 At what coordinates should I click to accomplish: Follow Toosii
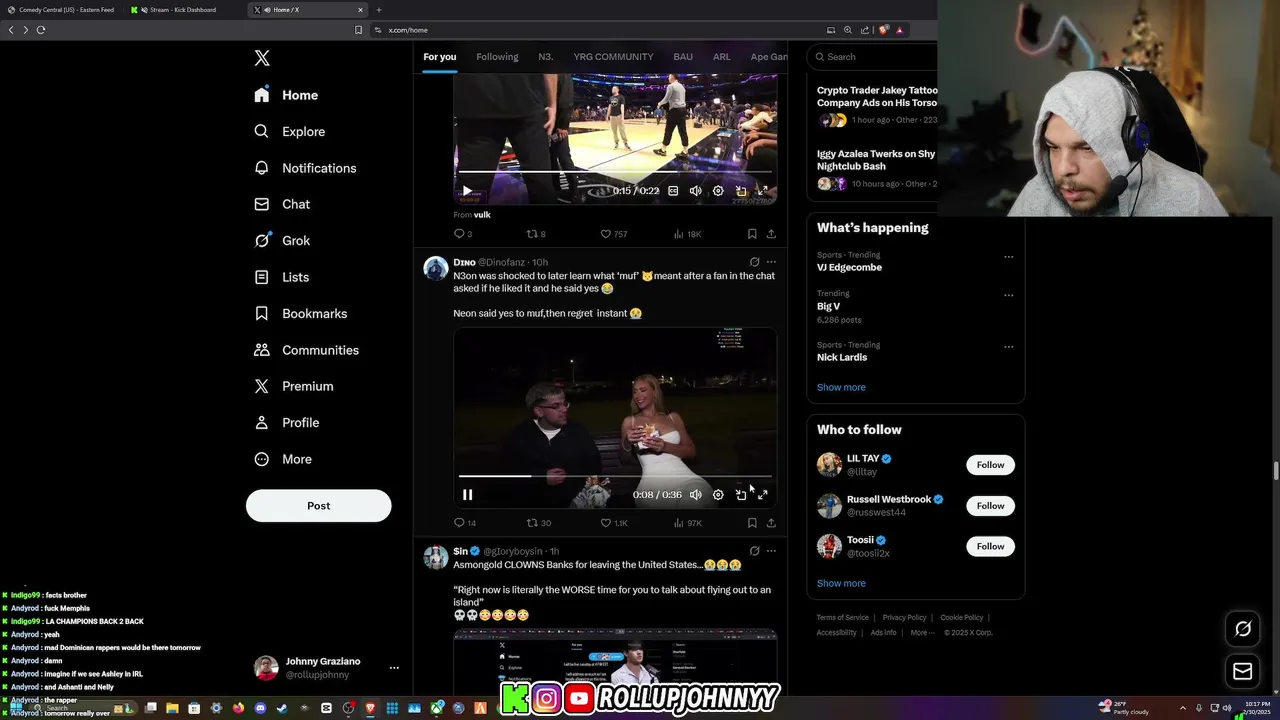coord(990,546)
